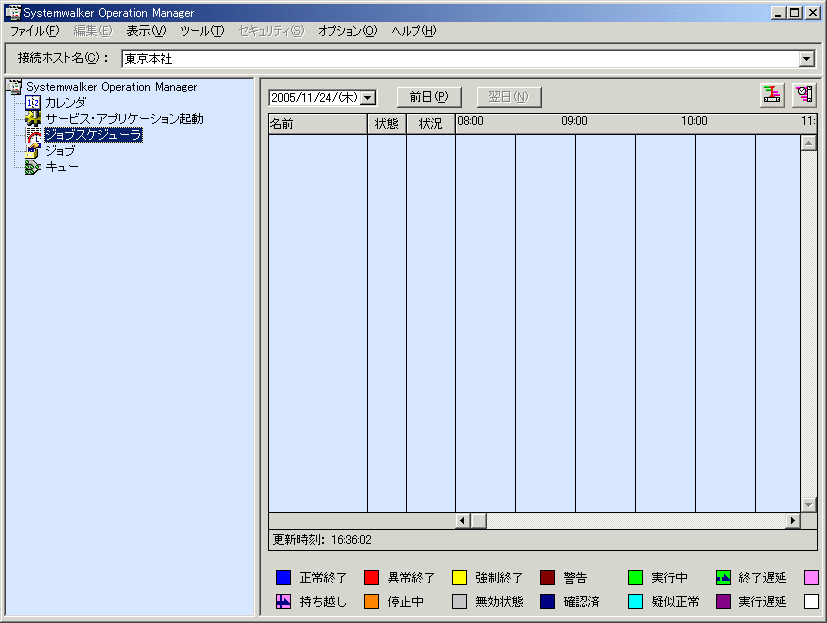Open the 接続ホスト名 host dropdown
The width and height of the screenshot is (827, 623).
tap(807, 59)
